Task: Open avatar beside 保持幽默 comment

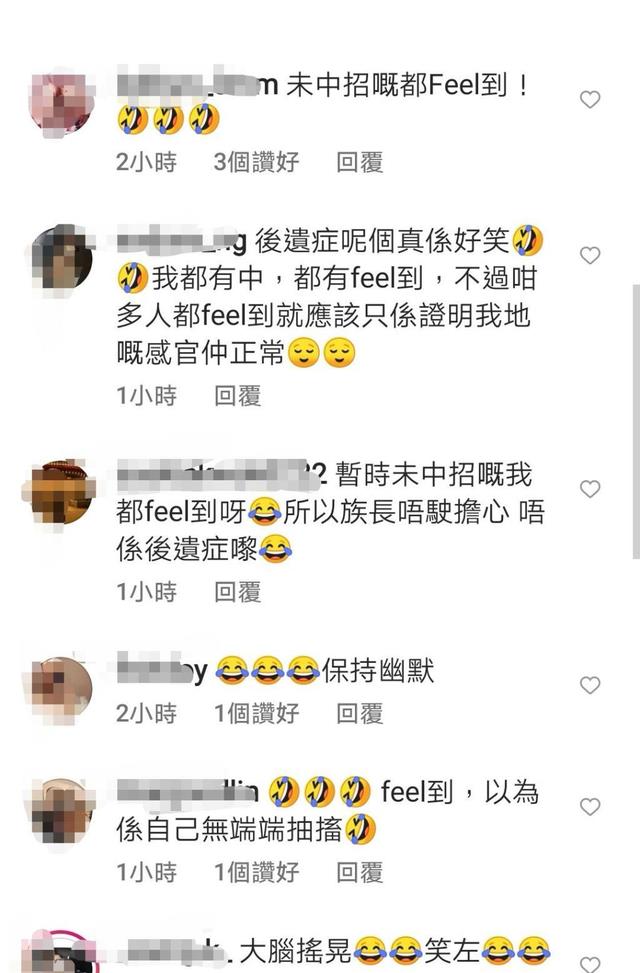Action: pyautogui.click(x=62, y=688)
